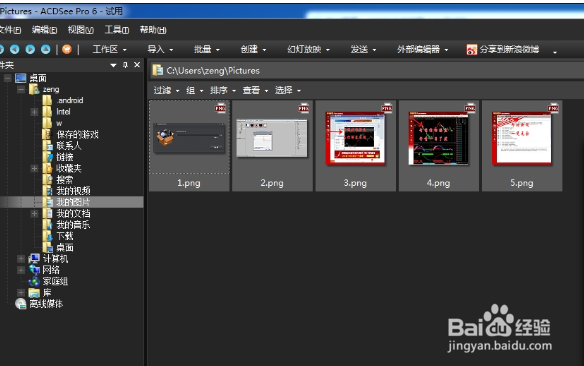Open the 导入 import dropdown
The width and height of the screenshot is (584, 366).
160,49
